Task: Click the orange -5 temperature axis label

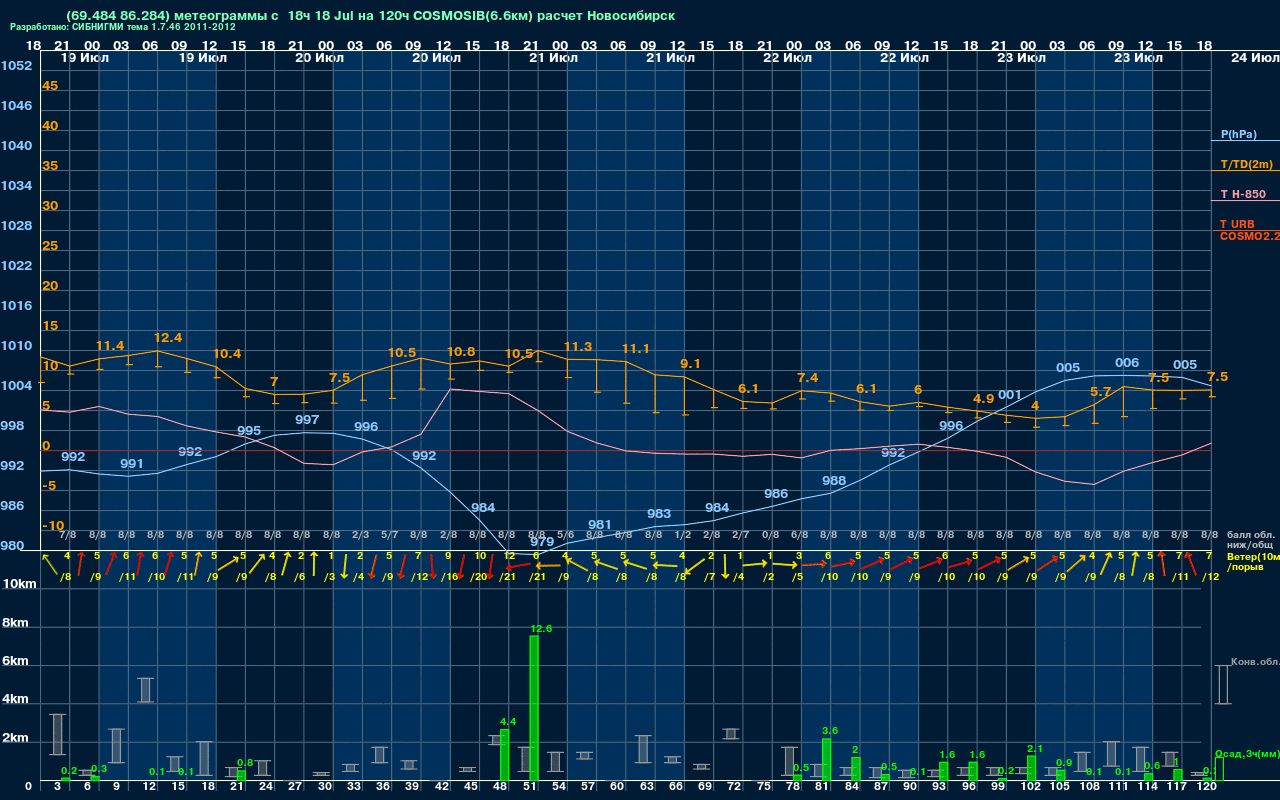Action: [50, 486]
